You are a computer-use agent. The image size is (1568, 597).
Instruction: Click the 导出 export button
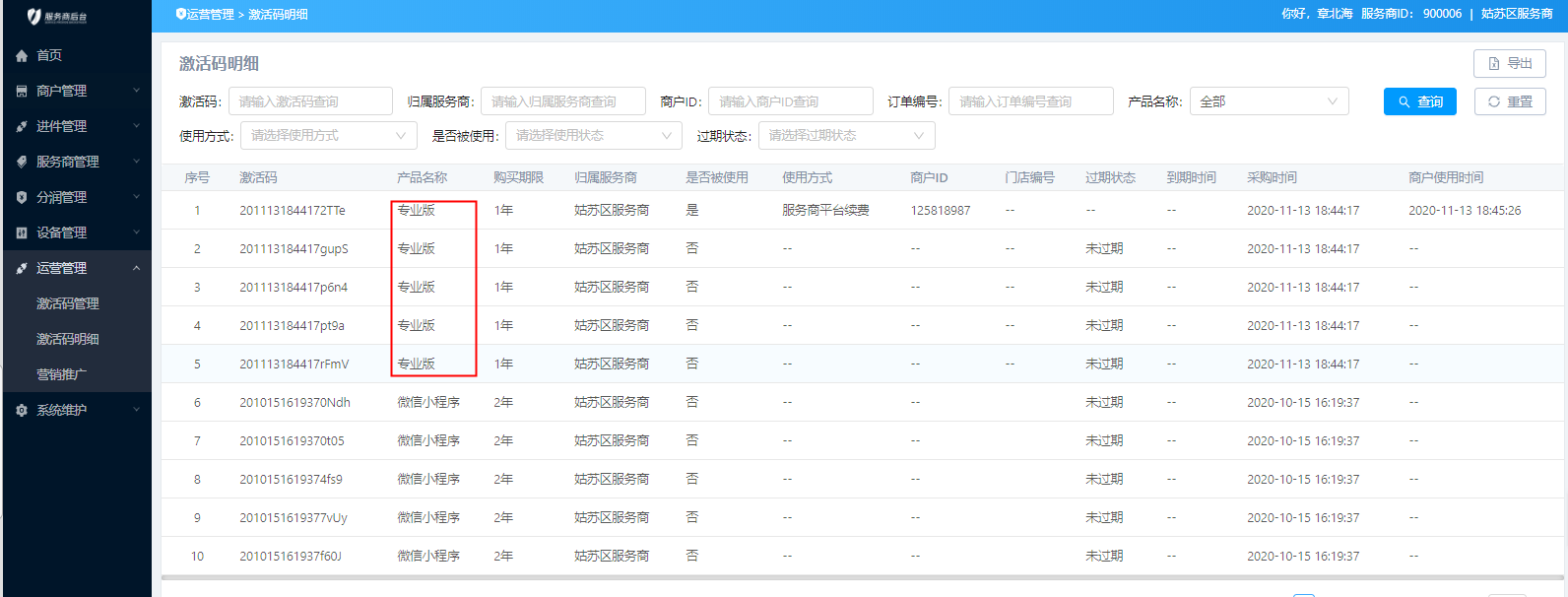click(x=1509, y=63)
